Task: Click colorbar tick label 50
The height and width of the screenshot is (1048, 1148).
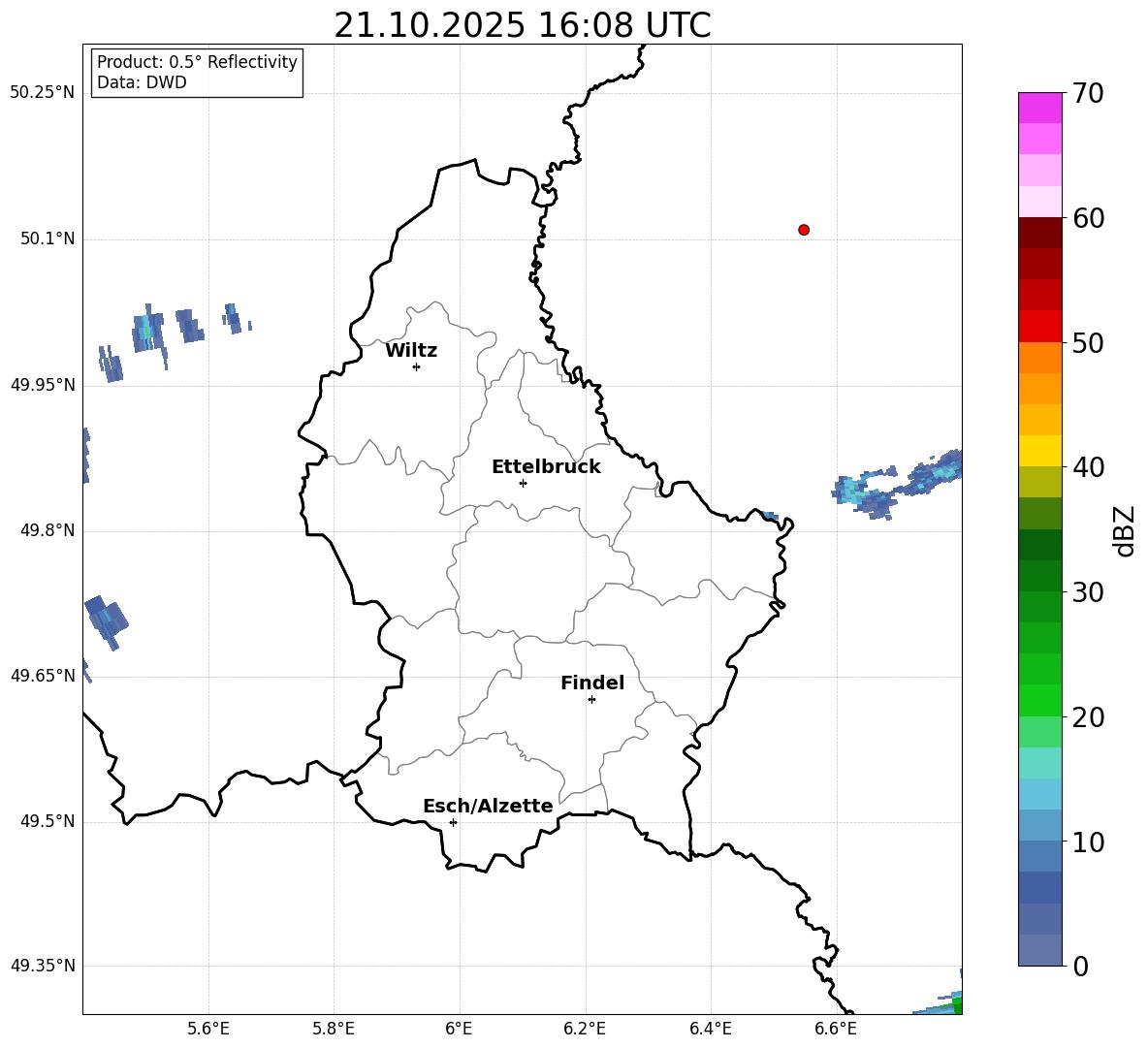Action: tap(1088, 343)
